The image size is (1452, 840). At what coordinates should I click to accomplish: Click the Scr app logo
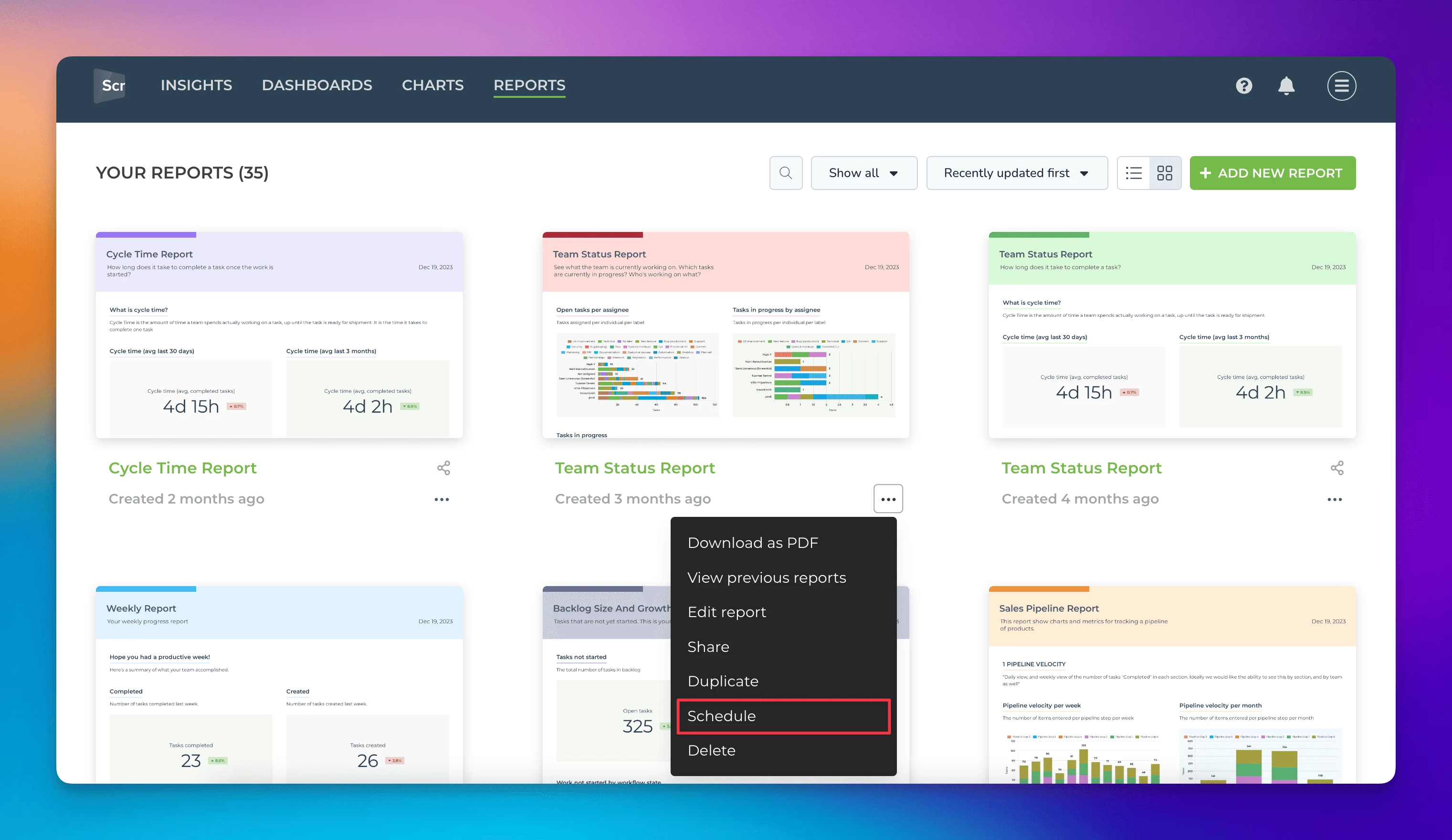[109, 85]
